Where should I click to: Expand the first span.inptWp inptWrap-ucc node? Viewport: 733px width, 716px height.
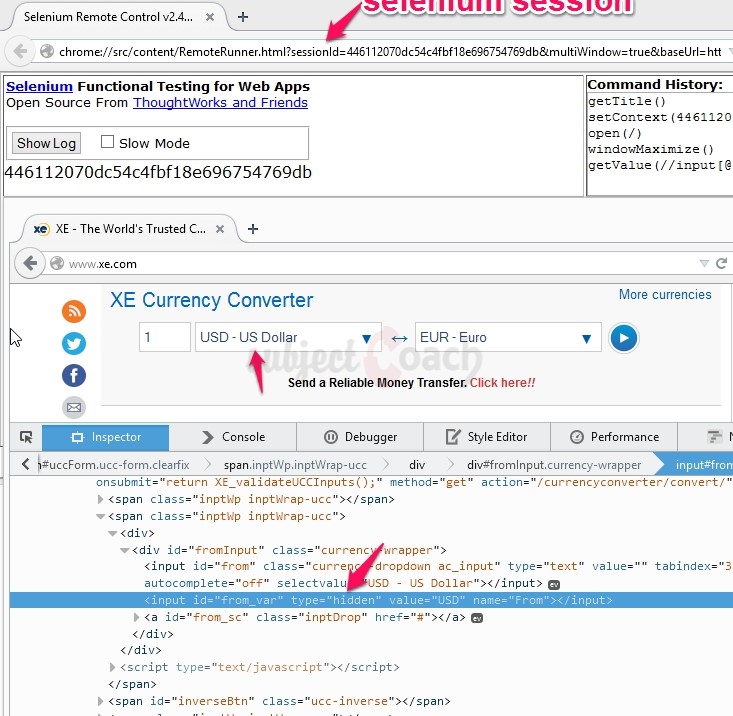click(x=100, y=499)
